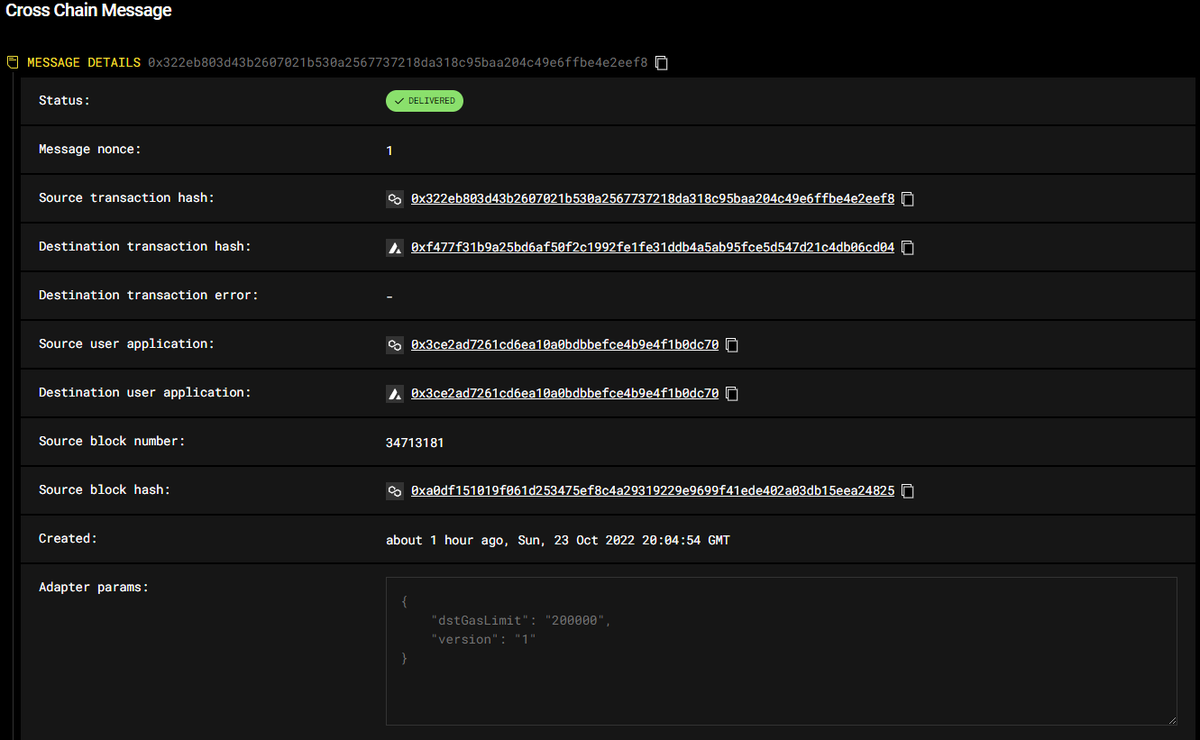
Task: Click the Destination user application: label
Action: click(145, 392)
